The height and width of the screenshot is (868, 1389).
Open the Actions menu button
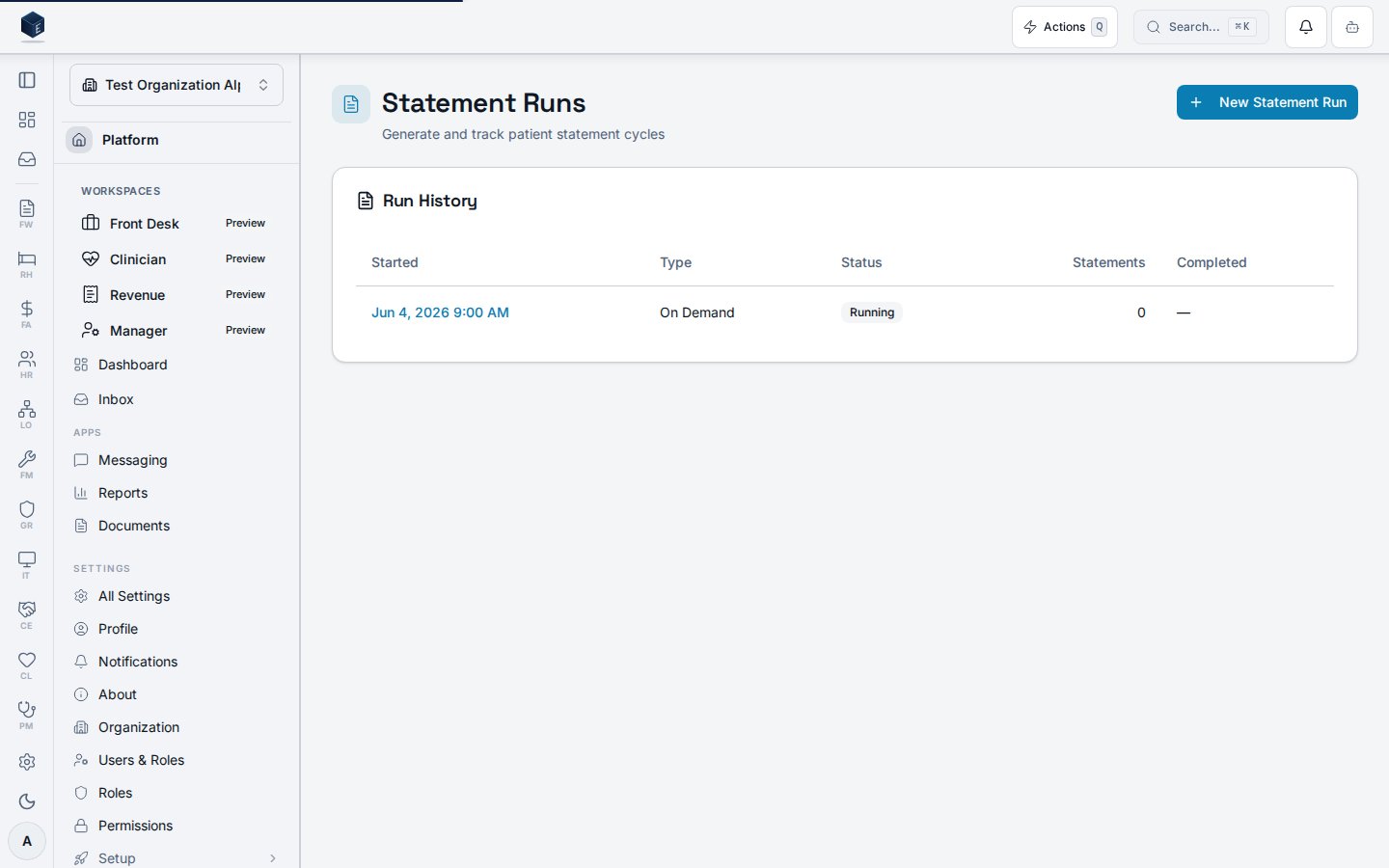coord(1065,27)
